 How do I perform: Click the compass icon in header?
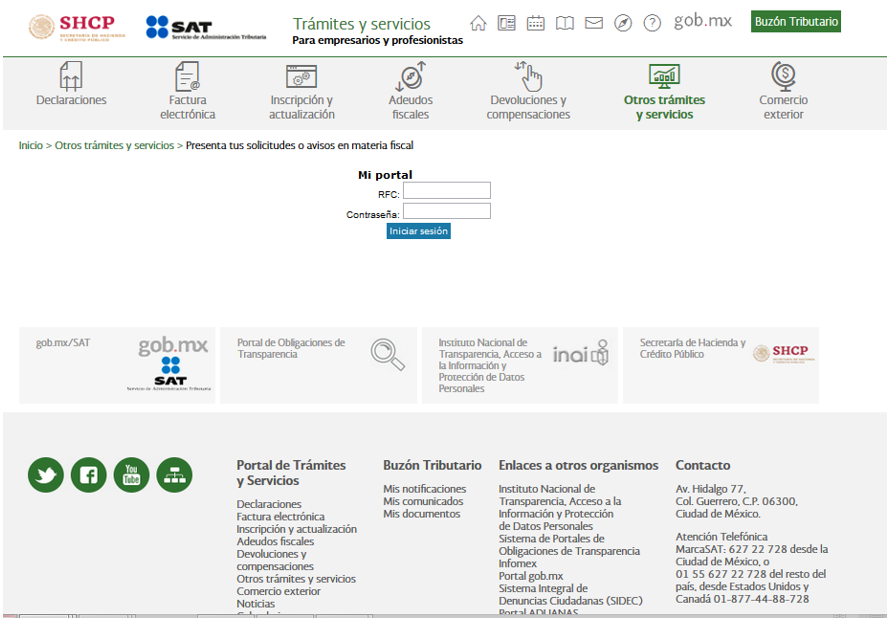623,23
